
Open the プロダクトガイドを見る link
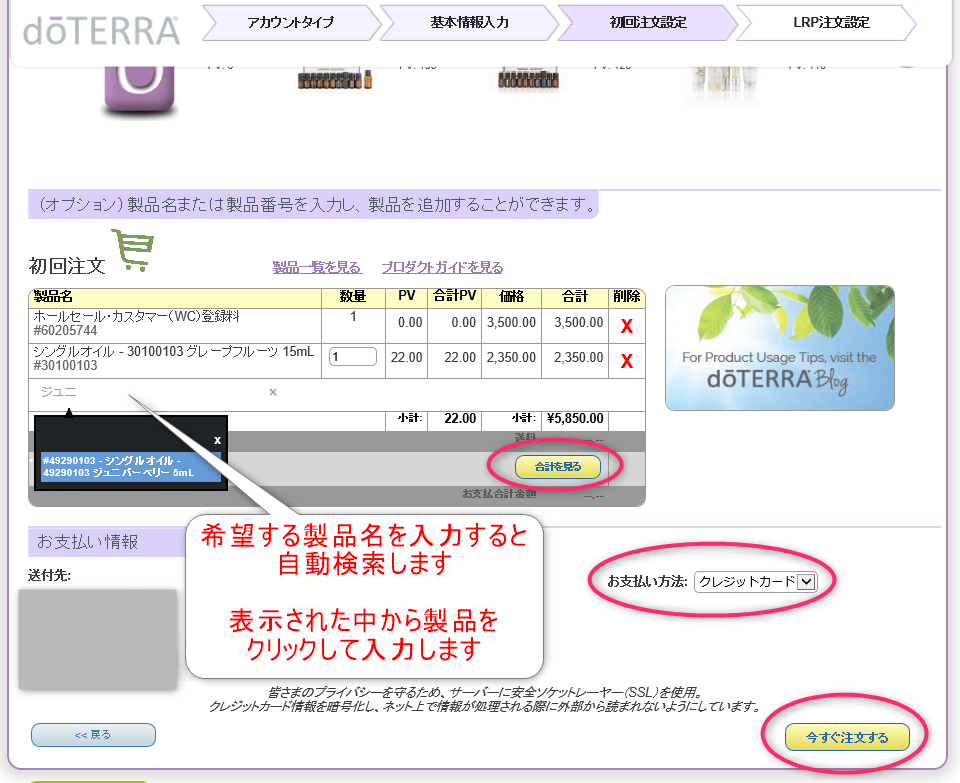[443, 267]
